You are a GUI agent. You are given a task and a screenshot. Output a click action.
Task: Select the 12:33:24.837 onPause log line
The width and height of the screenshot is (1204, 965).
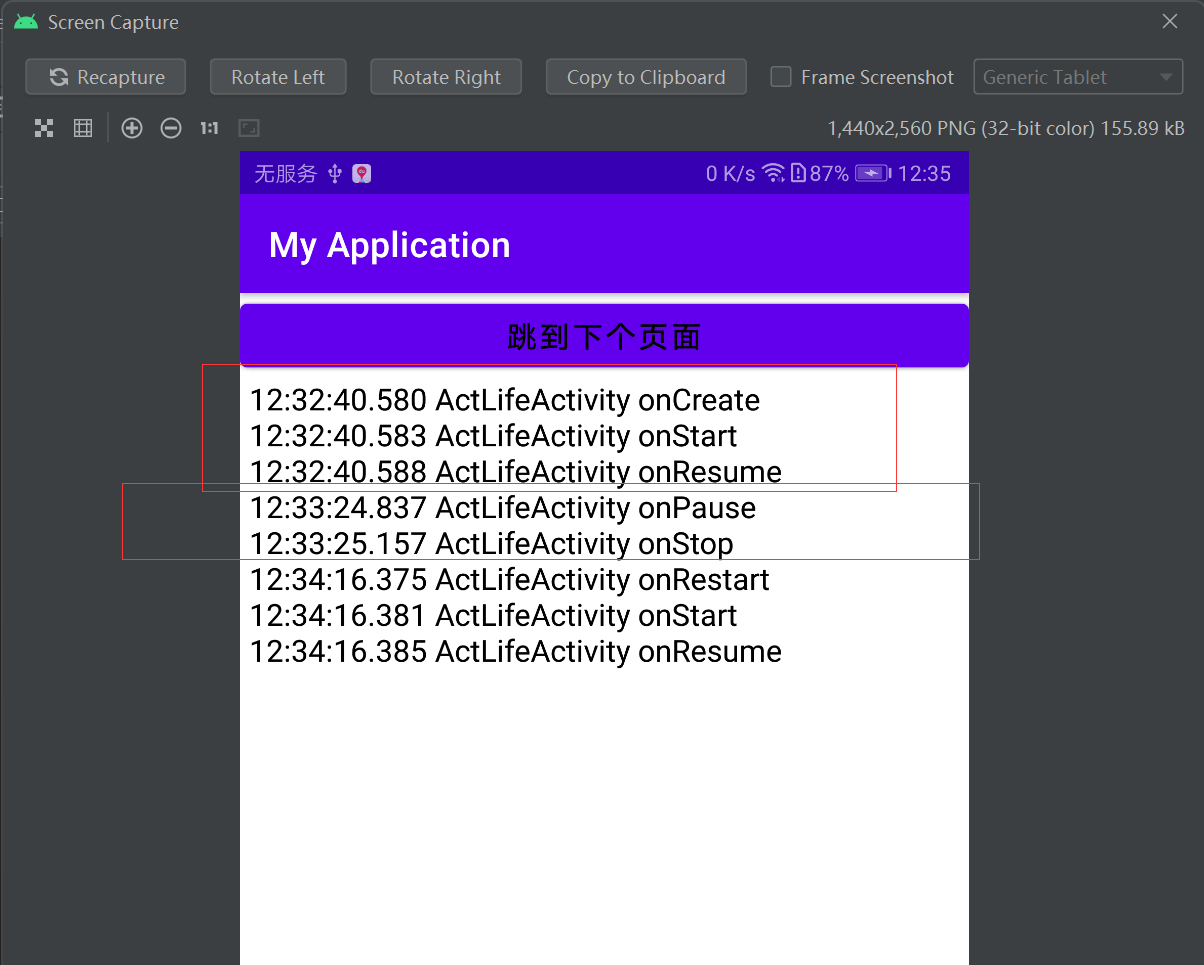pyautogui.click(x=503, y=508)
